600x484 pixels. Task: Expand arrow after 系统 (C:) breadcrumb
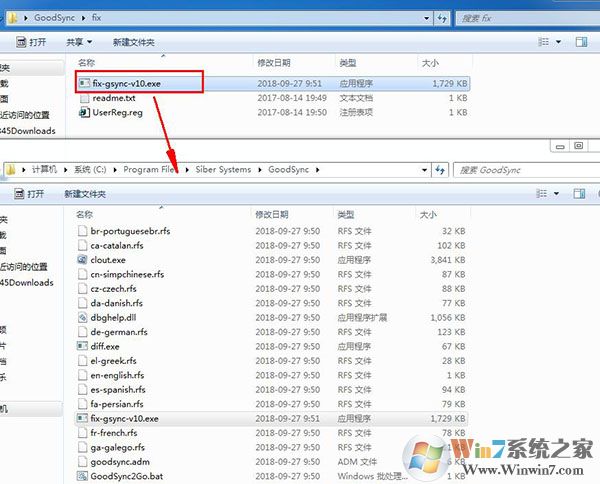point(115,169)
